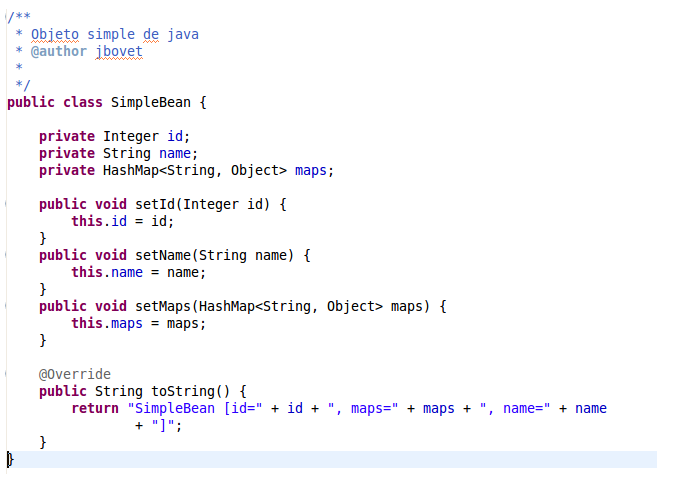Click the "String name" parameter of setName
The height and width of the screenshot is (477, 700).
tap(243, 255)
